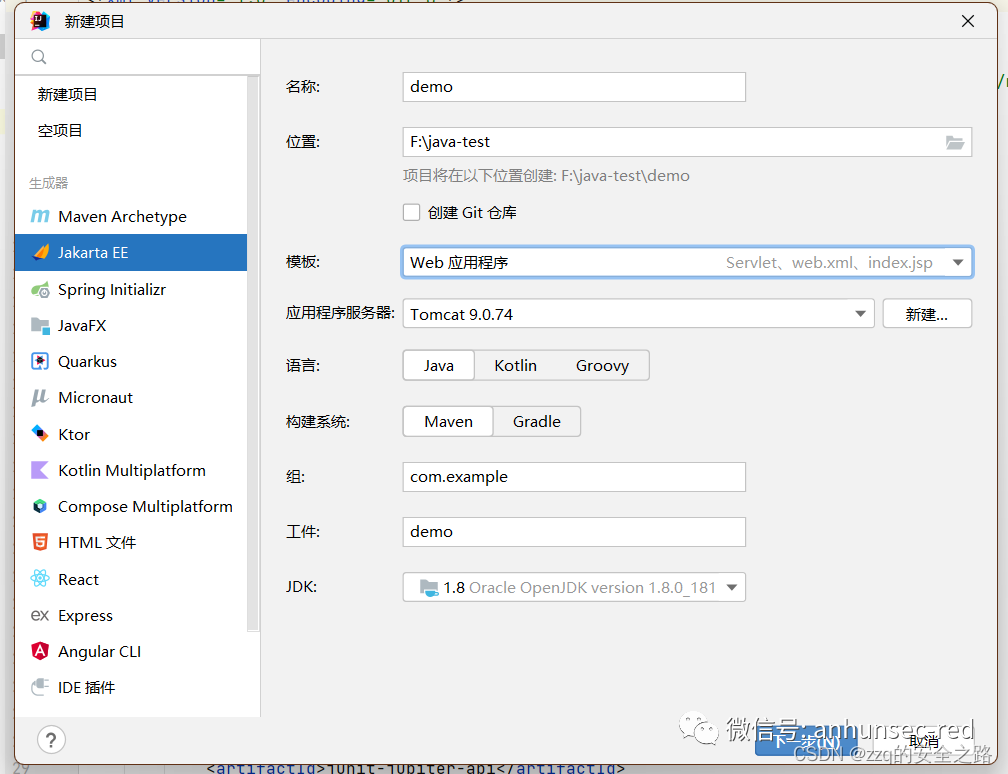Click the Maven Archetype icon
The height and width of the screenshot is (774, 1008).
pyautogui.click(x=40, y=217)
